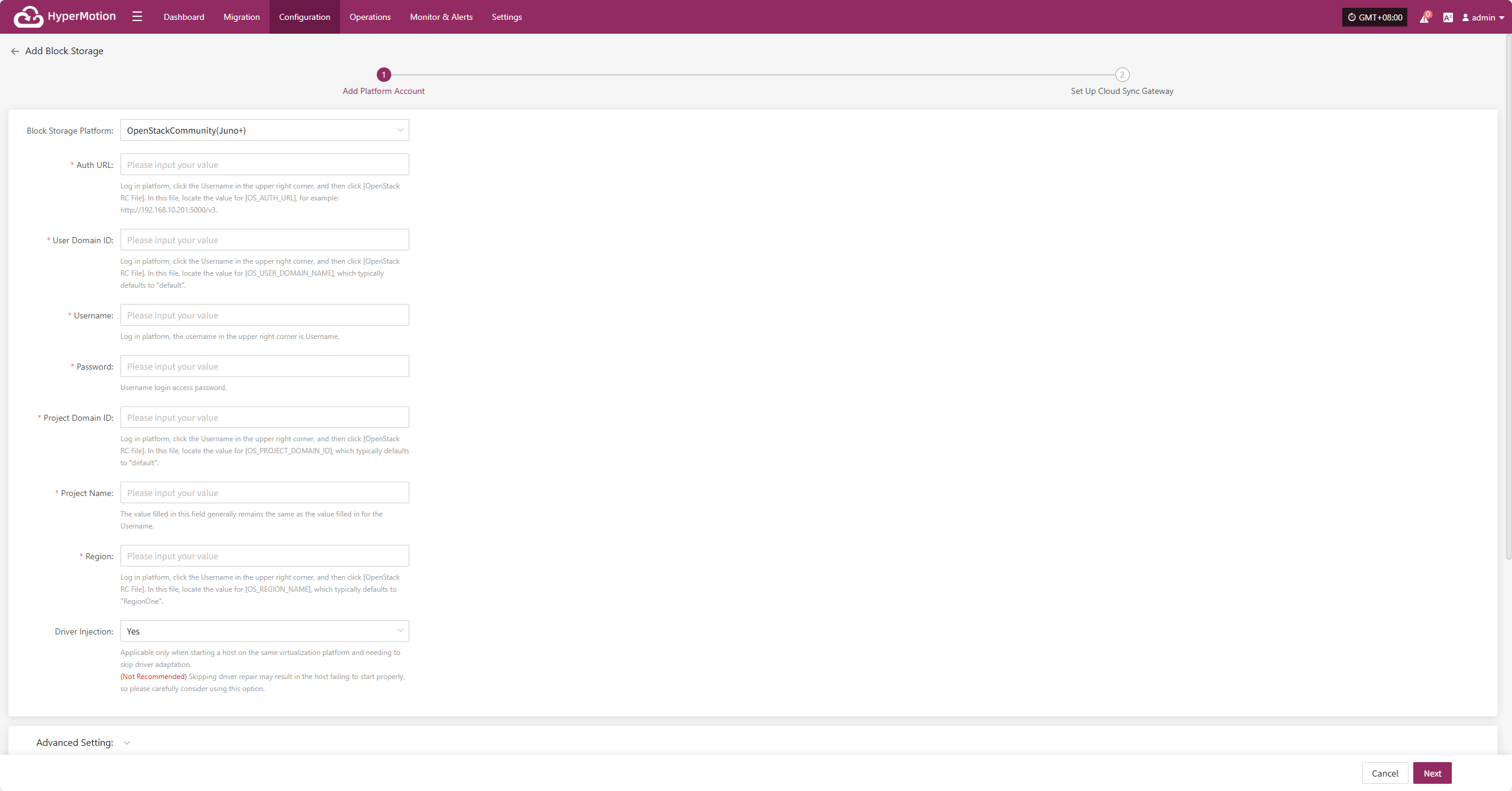This screenshot has height=791, width=1512.
Task: Click step 1 Add Platform Account circle
Action: [383, 75]
